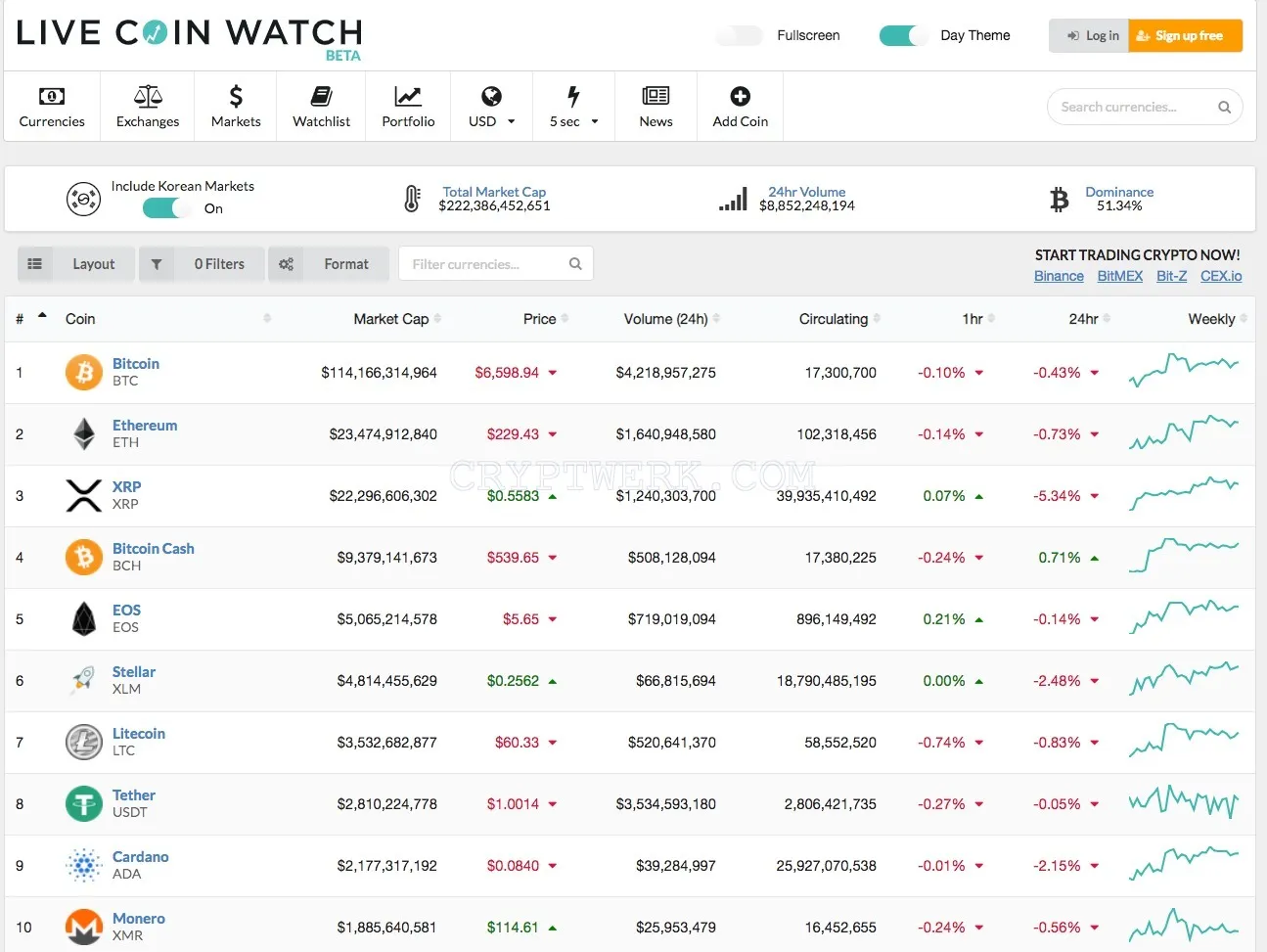The width and height of the screenshot is (1267, 952).
Task: Sort by the Market Cap column
Action: click(x=391, y=319)
